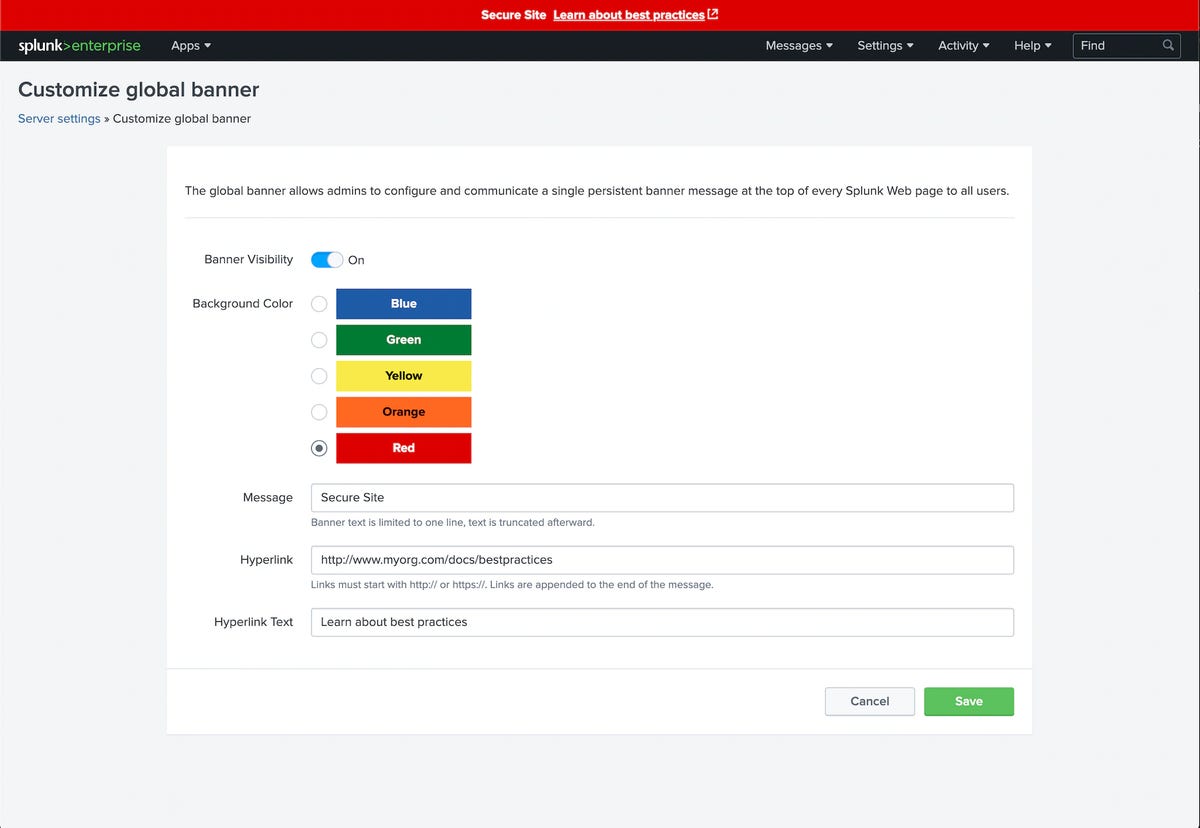
Task: Pick the Orange background radio button
Action: point(319,412)
